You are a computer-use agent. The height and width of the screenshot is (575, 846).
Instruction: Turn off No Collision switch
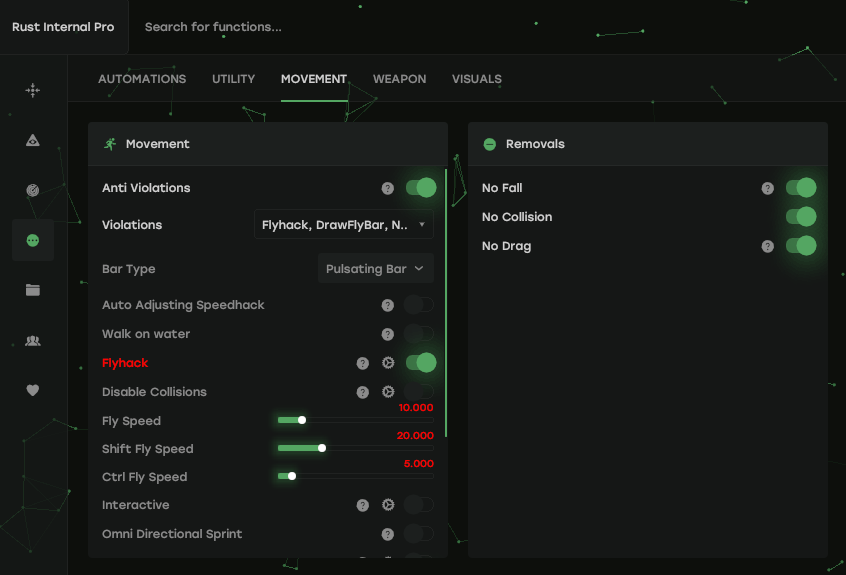(801, 217)
